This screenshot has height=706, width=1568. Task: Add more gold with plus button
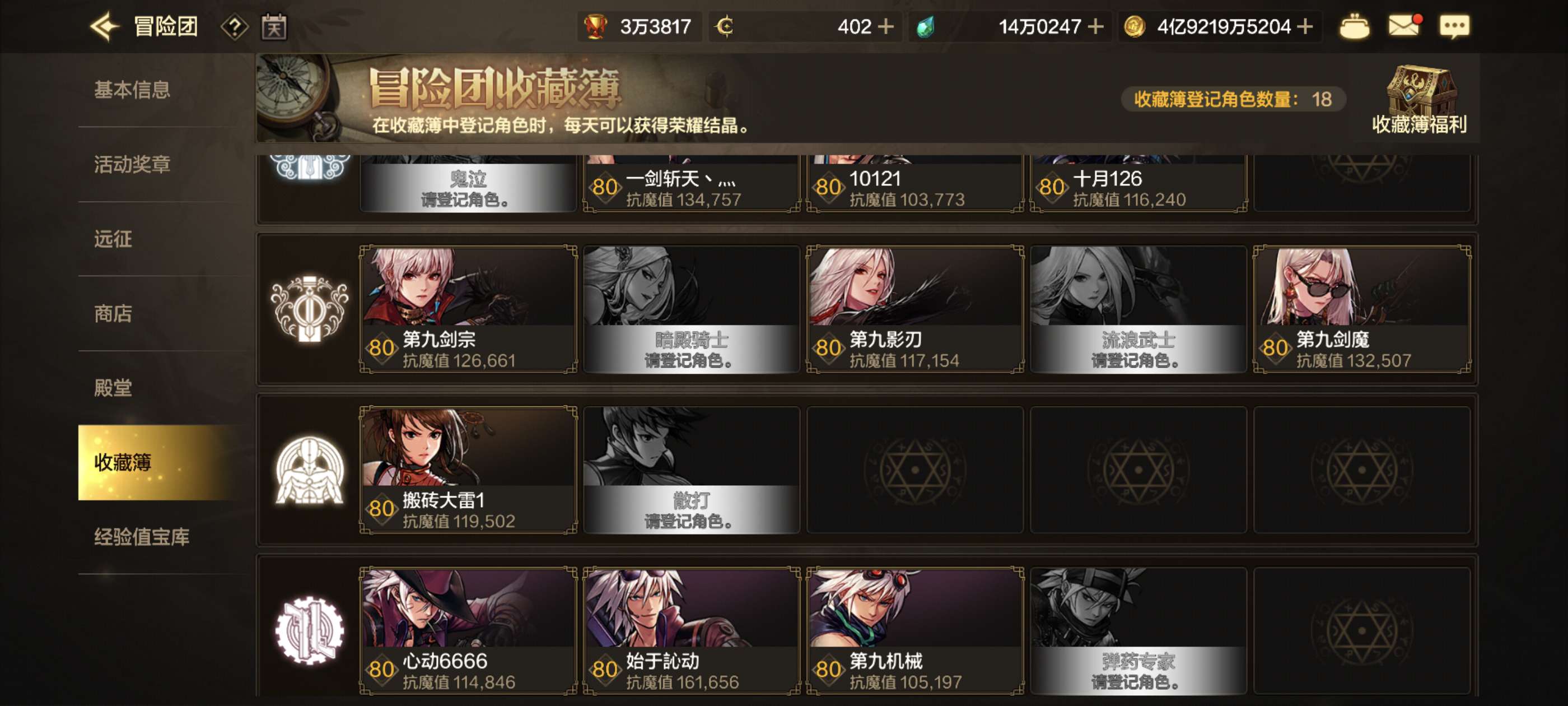tap(1304, 26)
